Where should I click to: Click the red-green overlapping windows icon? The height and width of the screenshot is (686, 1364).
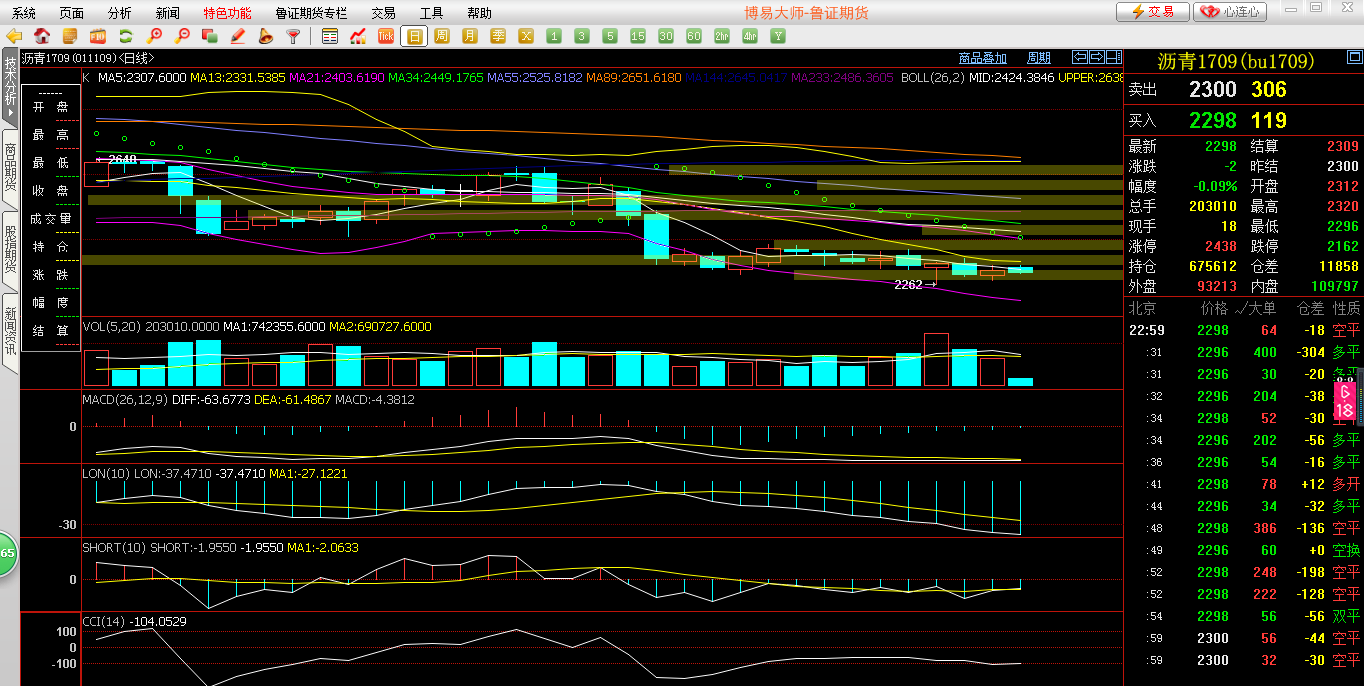click(210, 36)
